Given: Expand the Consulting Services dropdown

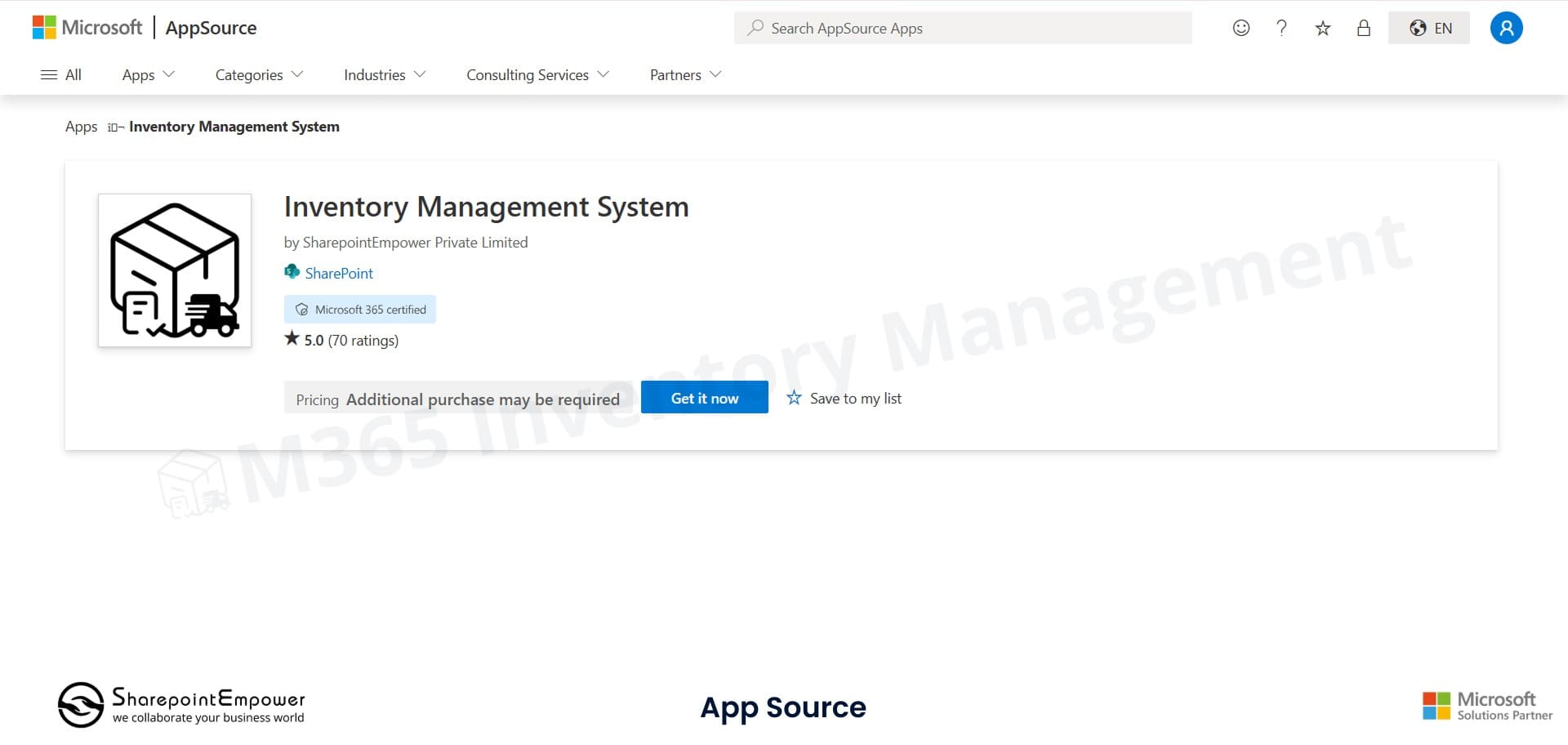Looking at the screenshot, I should 538,74.
